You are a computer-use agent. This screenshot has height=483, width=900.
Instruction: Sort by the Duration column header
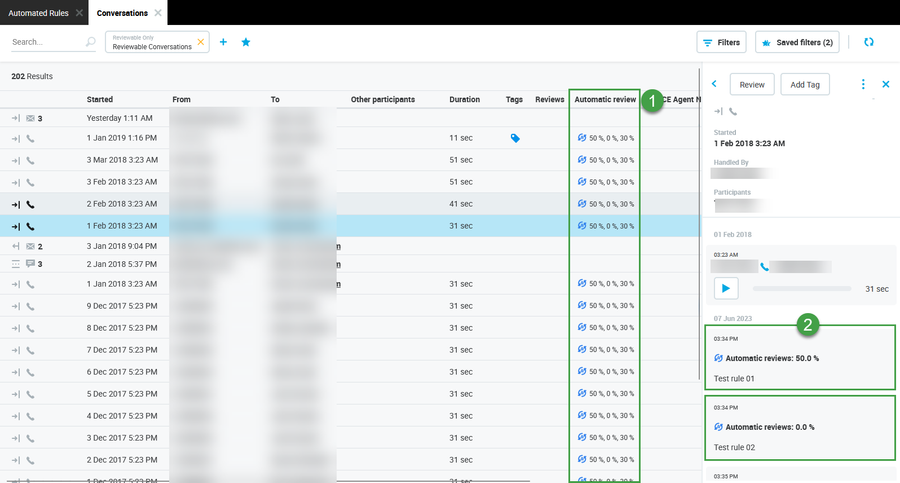(464, 99)
